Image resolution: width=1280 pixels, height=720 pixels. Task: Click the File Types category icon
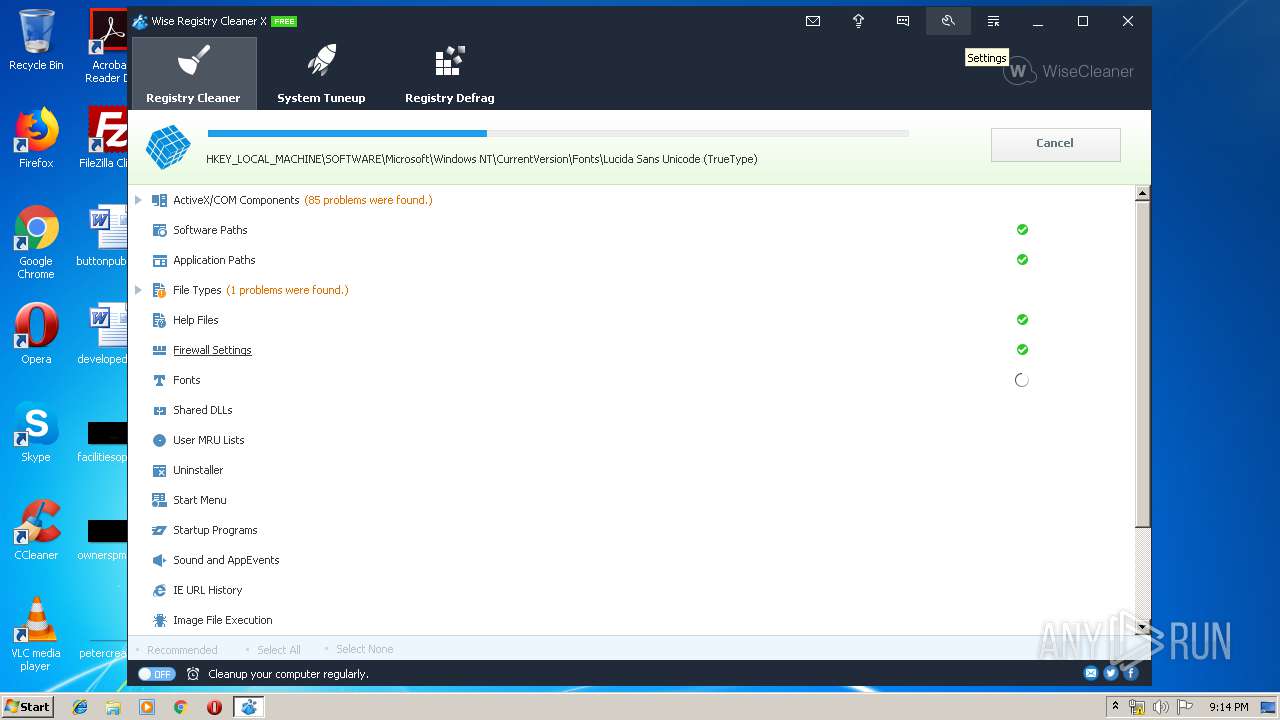point(159,290)
